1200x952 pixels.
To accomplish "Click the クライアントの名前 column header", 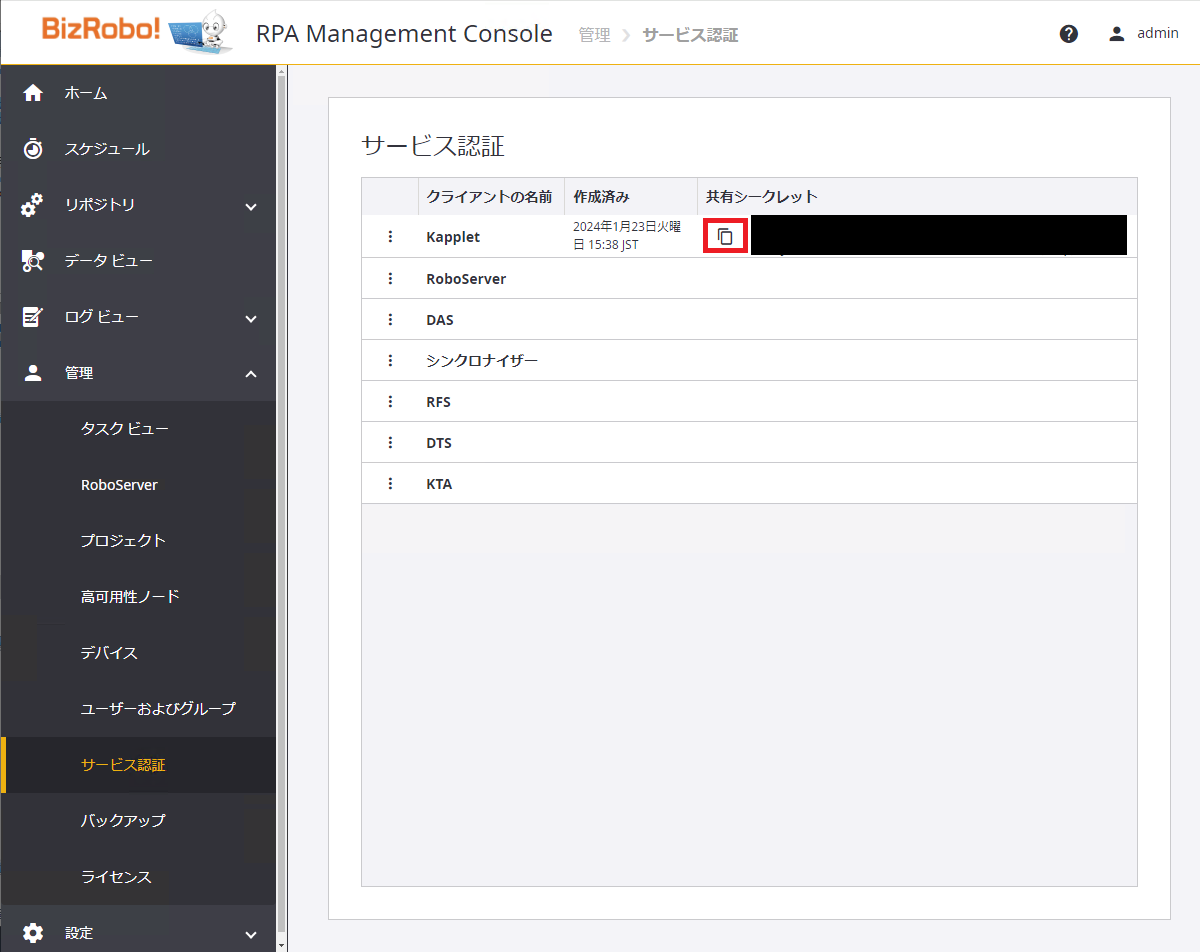I will (x=489, y=197).
